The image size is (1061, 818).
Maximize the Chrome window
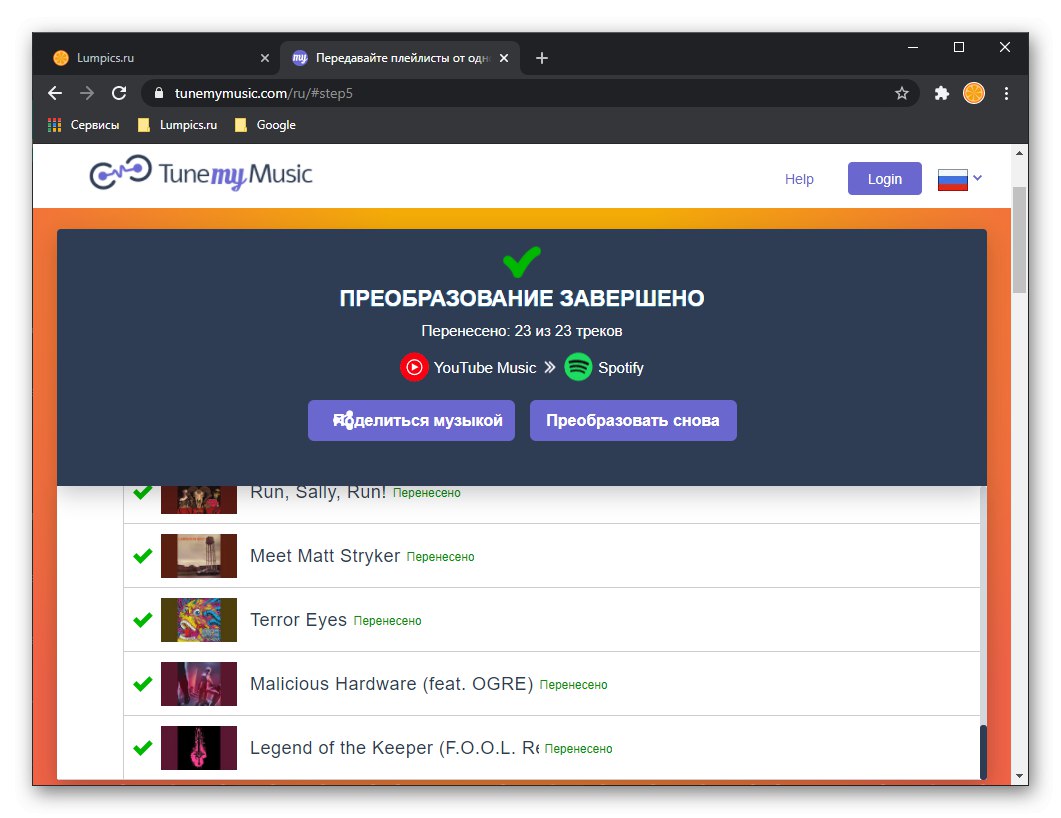[x=959, y=47]
